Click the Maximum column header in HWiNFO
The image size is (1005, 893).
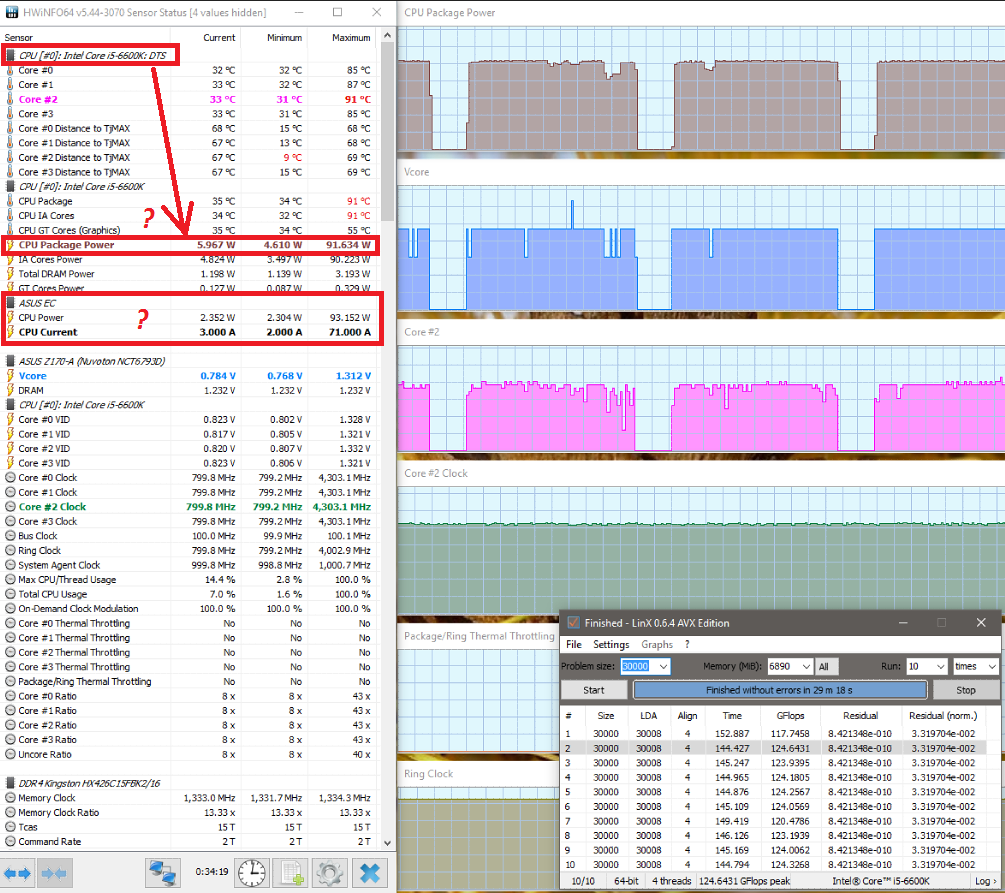(351, 37)
